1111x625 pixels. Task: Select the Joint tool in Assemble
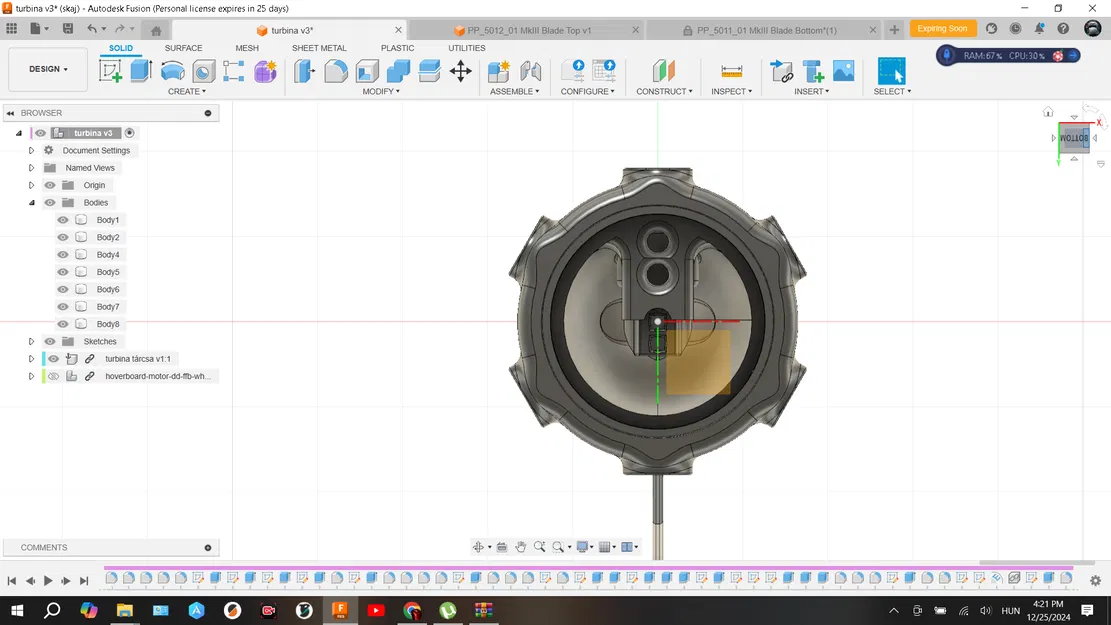(530, 71)
